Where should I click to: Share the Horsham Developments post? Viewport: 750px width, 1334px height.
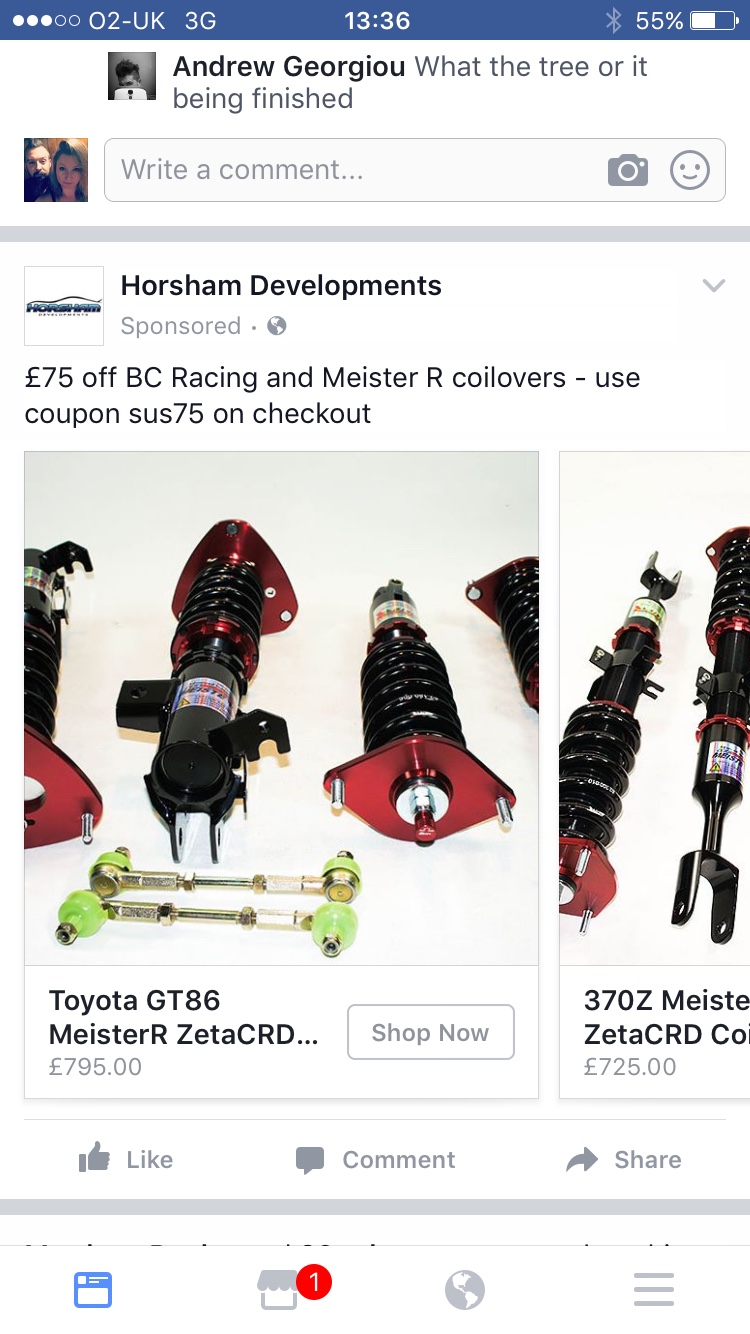tap(624, 1160)
